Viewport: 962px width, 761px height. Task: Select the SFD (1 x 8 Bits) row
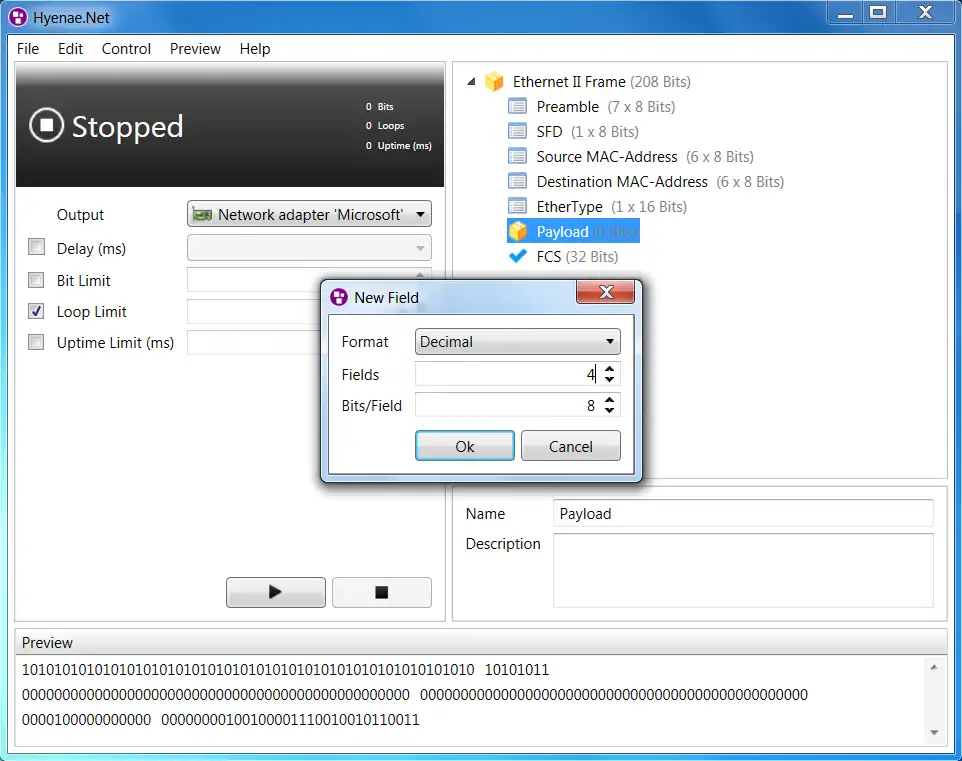click(x=573, y=132)
